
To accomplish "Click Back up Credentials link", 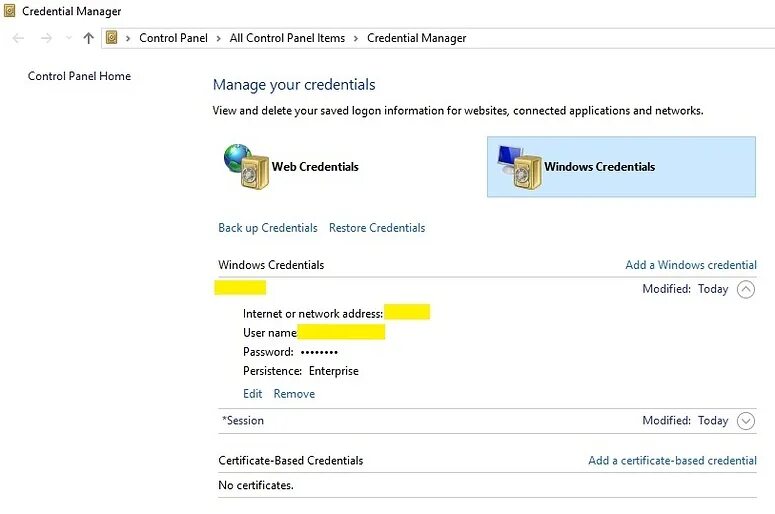I will (268, 228).
